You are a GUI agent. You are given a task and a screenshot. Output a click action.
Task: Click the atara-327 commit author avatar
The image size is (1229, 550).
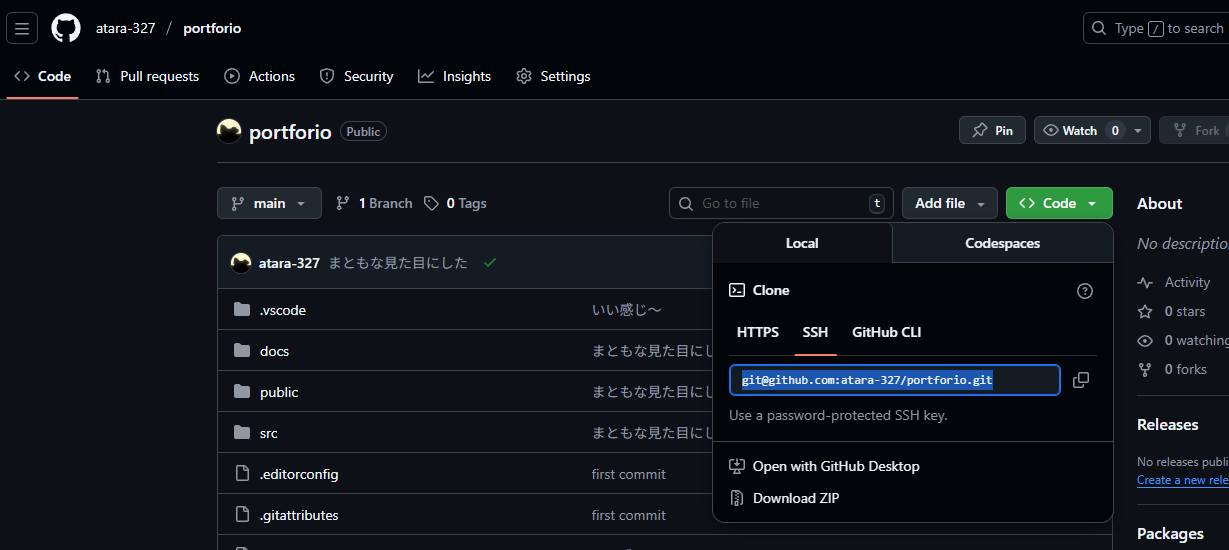(241, 263)
